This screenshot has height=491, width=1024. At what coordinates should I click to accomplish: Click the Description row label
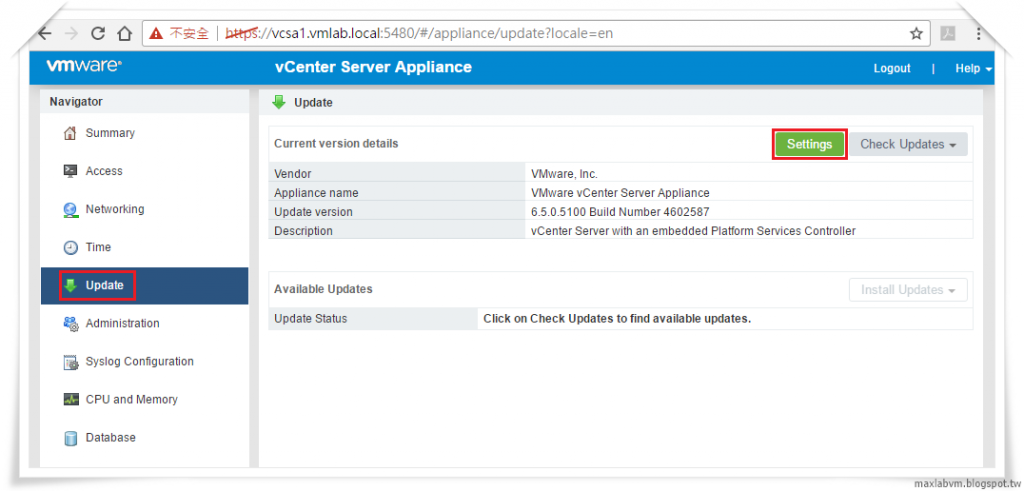[303, 230]
